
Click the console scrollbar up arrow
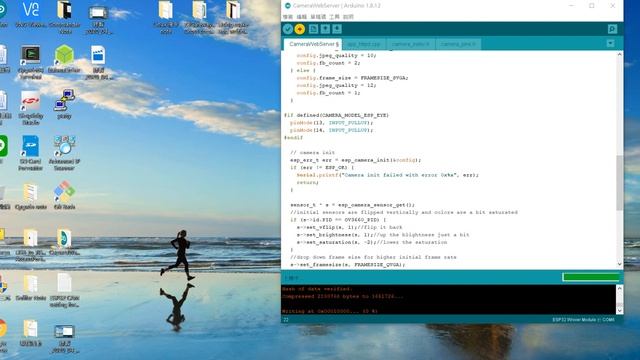(x=619, y=288)
